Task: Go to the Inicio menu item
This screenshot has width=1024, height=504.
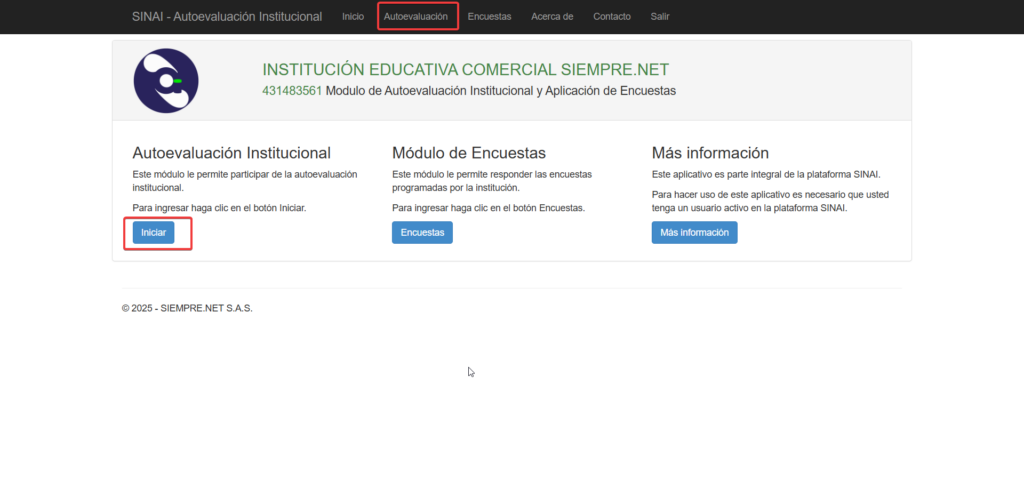Action: 353,16
